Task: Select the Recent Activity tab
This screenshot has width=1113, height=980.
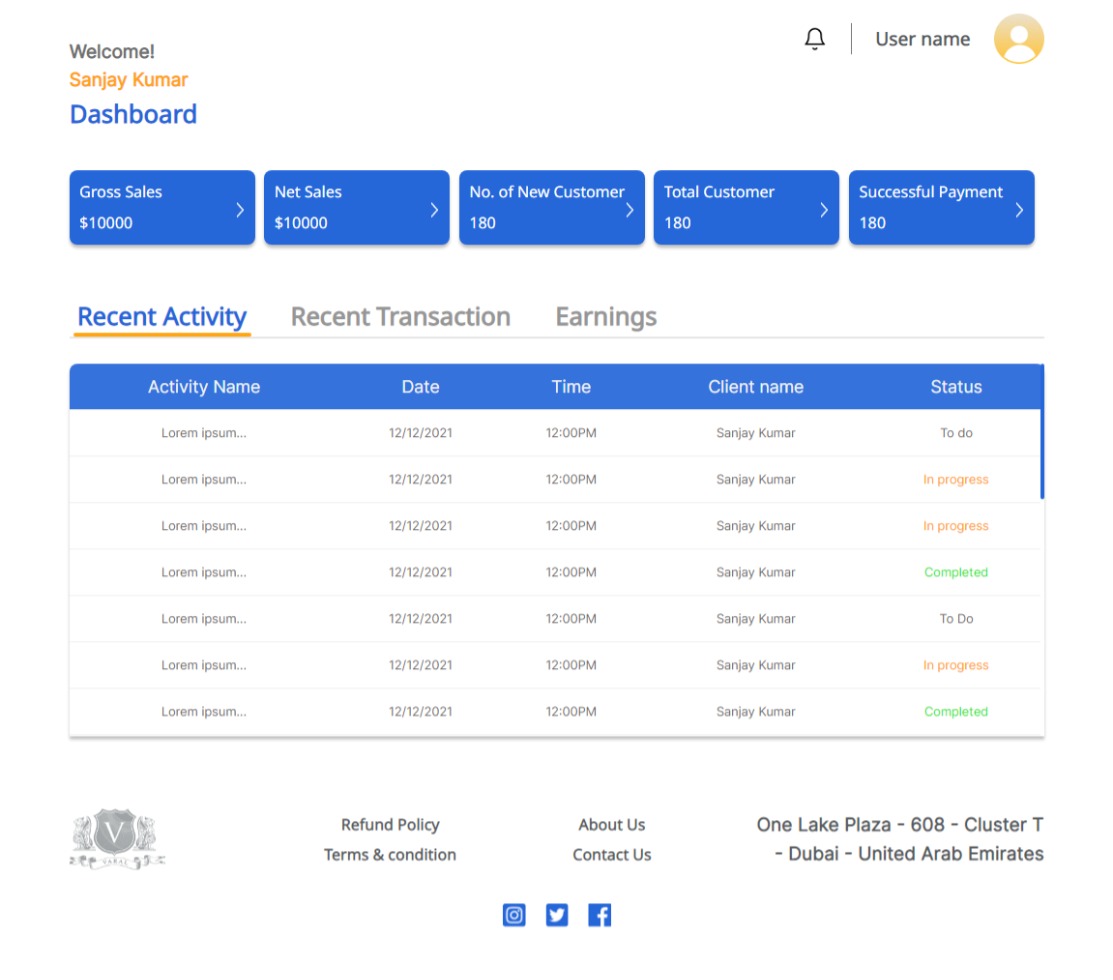Action: (162, 317)
